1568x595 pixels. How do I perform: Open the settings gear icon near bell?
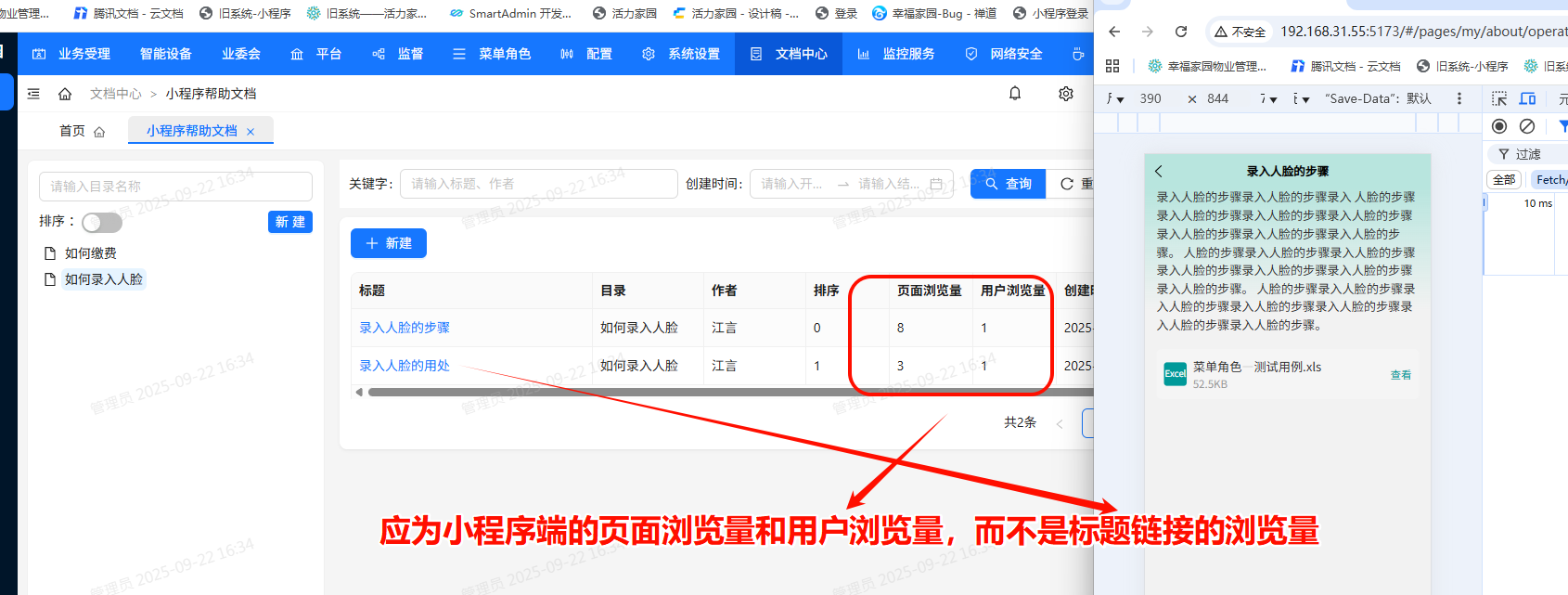coord(1066,93)
